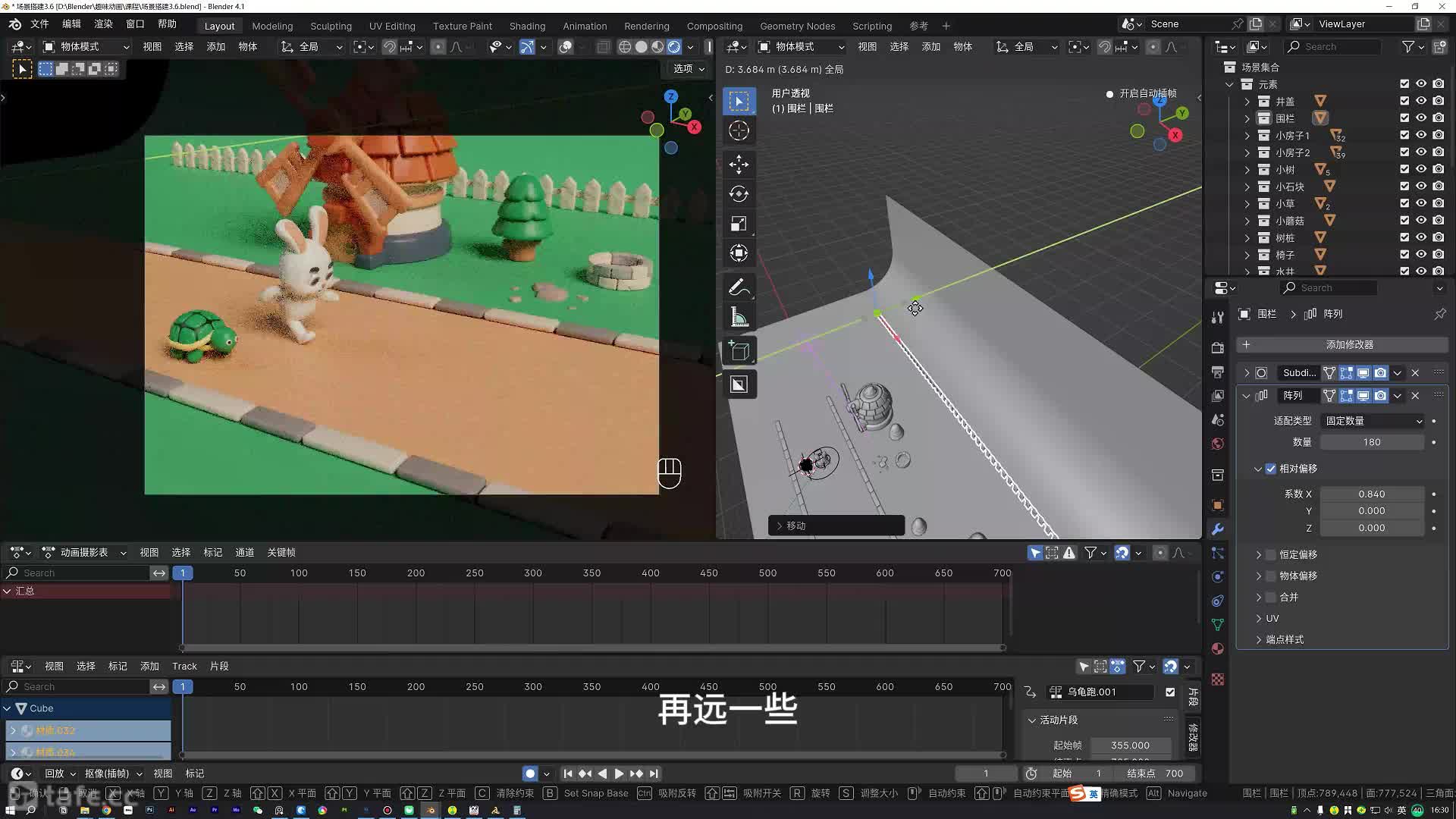Open the View Layer properties tab
Viewport: 1456px width, 819px height.
point(1217,396)
